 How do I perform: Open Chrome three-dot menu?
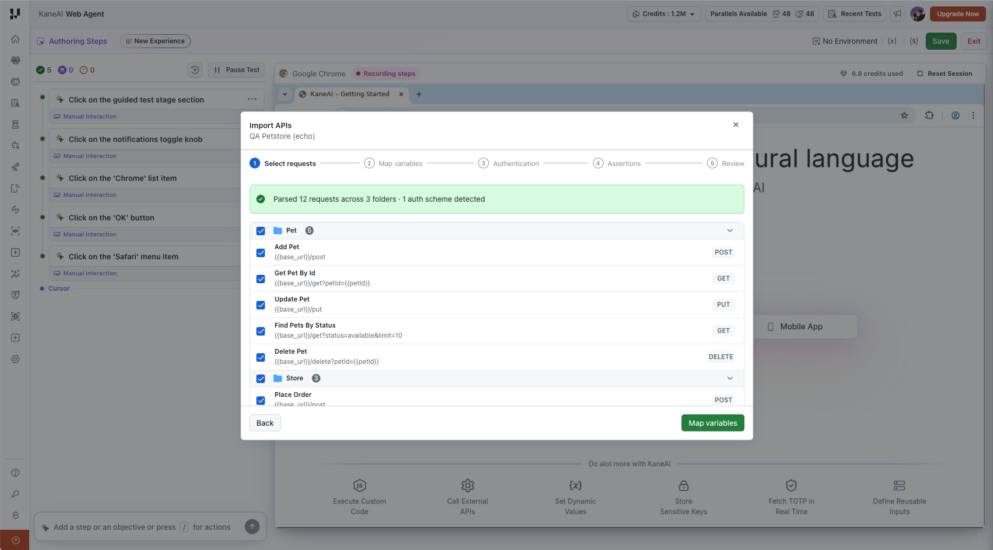(x=973, y=115)
